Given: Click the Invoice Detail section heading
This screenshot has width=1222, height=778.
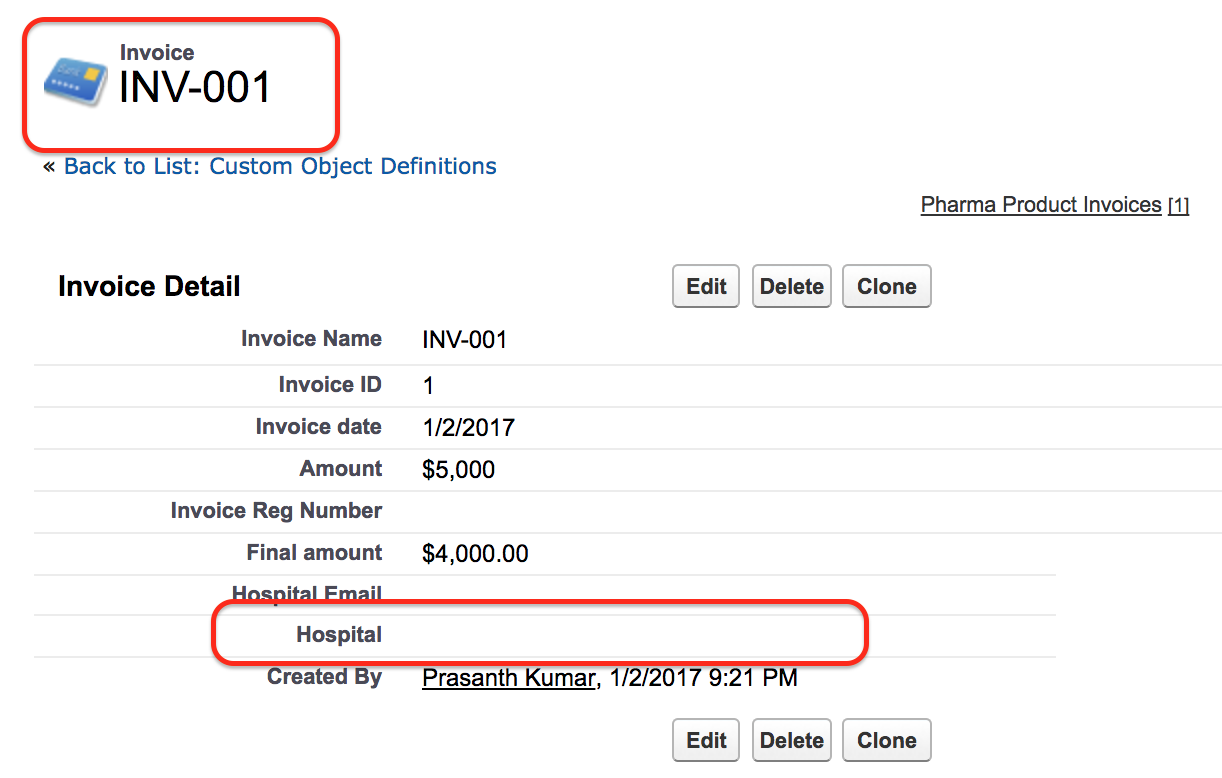Looking at the screenshot, I should point(150,287).
